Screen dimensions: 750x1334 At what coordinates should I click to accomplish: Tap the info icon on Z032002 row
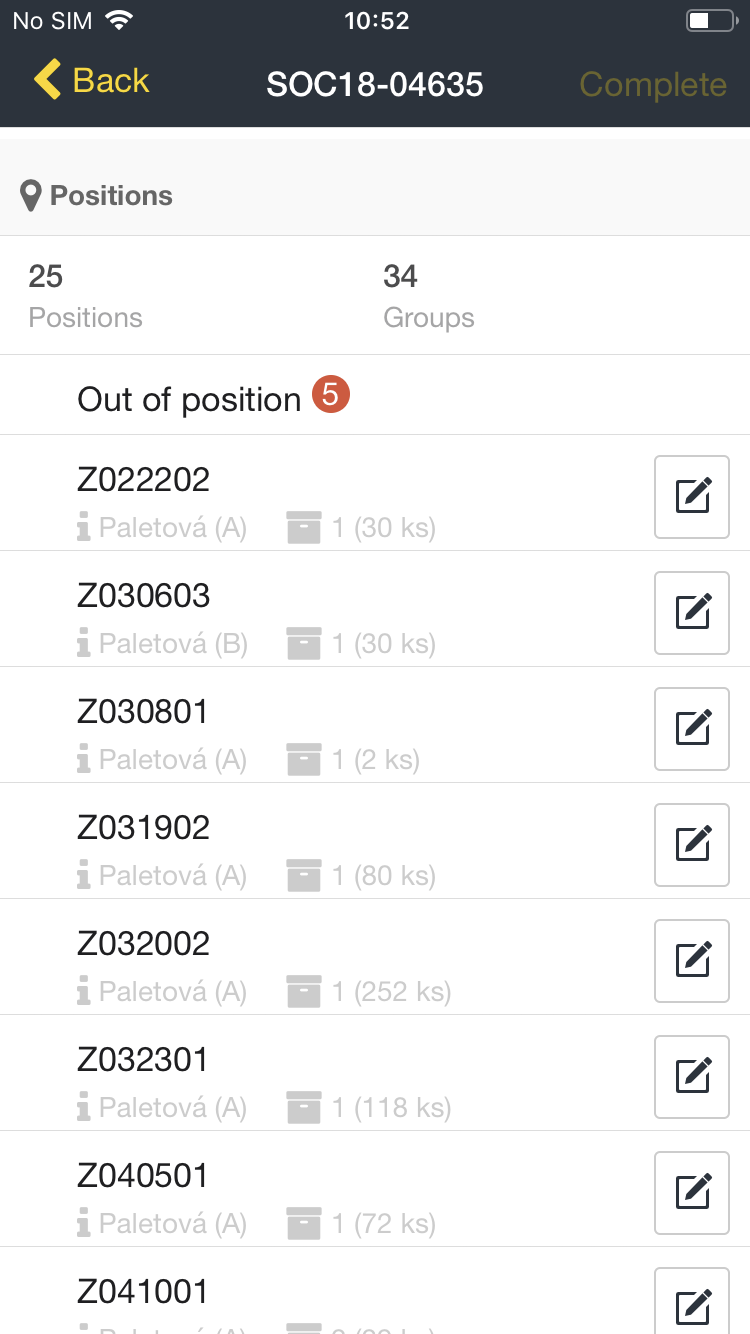pyautogui.click(x=84, y=992)
